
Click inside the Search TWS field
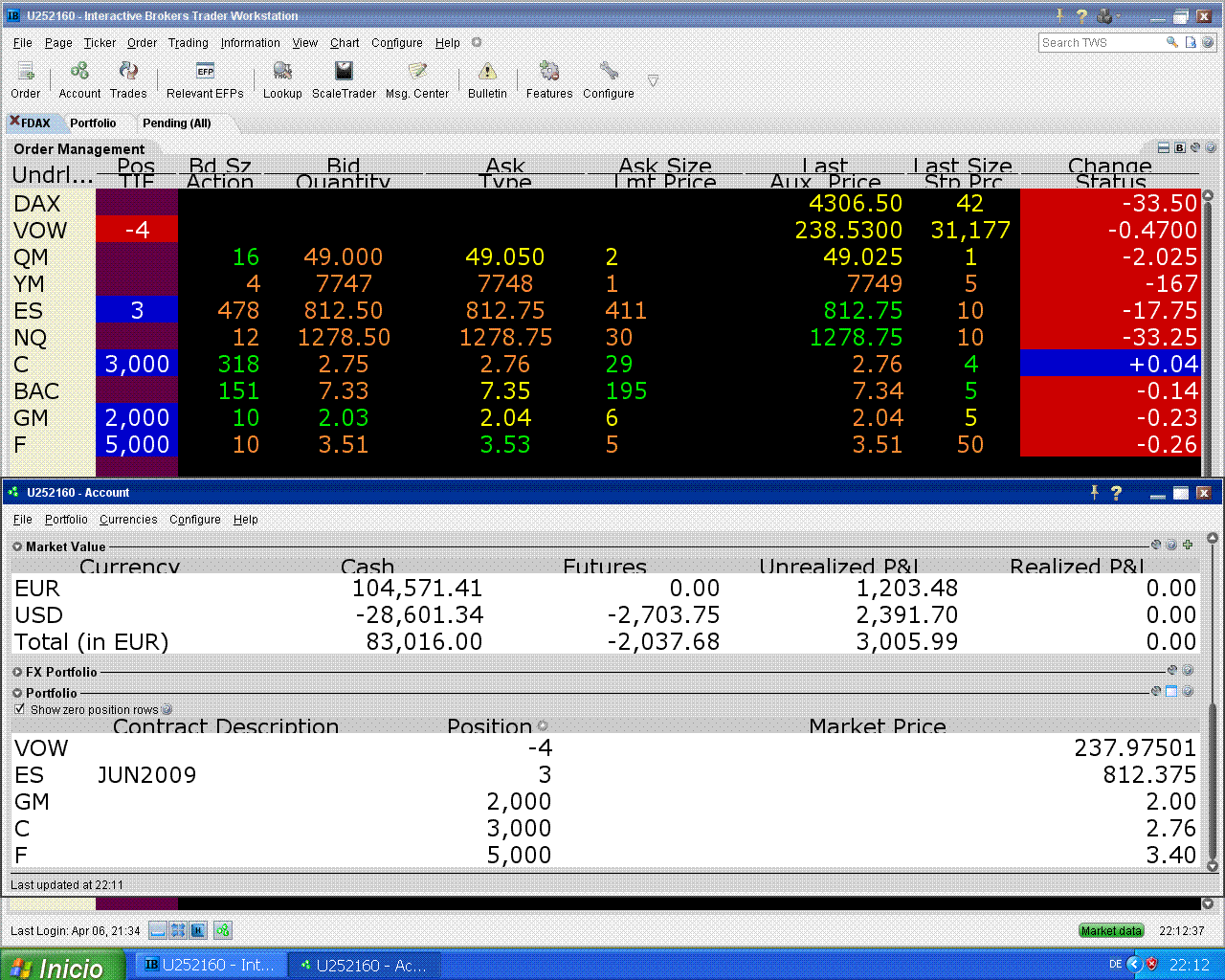(1101, 43)
